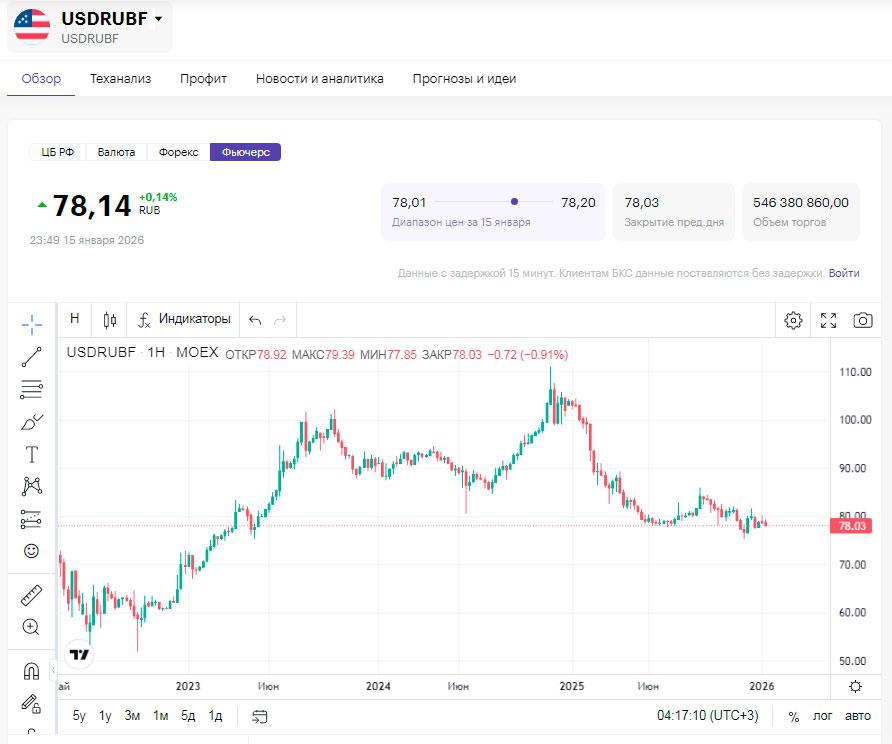
Task: Open the emoji sticker tool
Action: [31, 551]
